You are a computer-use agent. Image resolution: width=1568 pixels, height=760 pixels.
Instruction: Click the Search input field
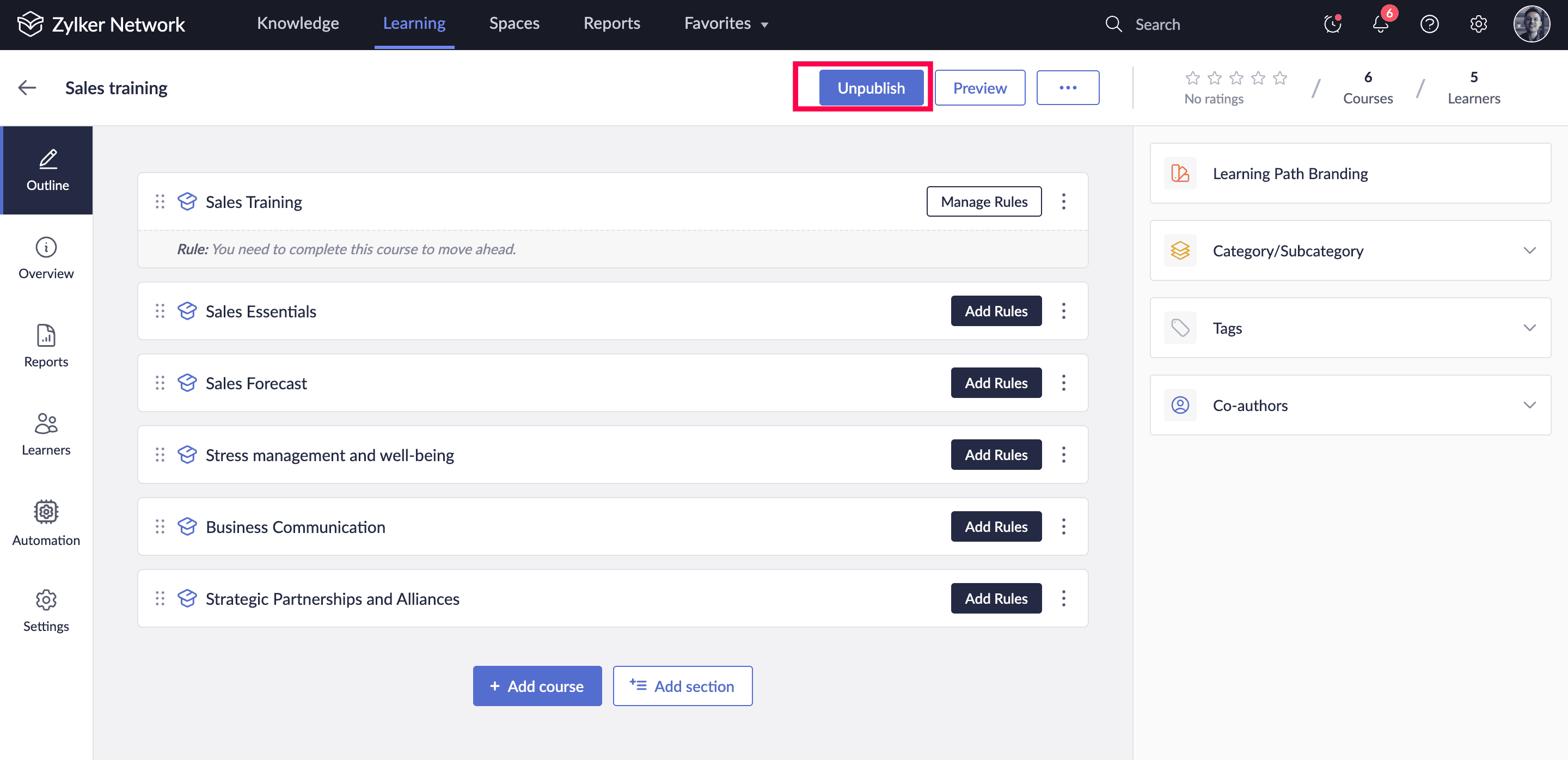[1156, 24]
